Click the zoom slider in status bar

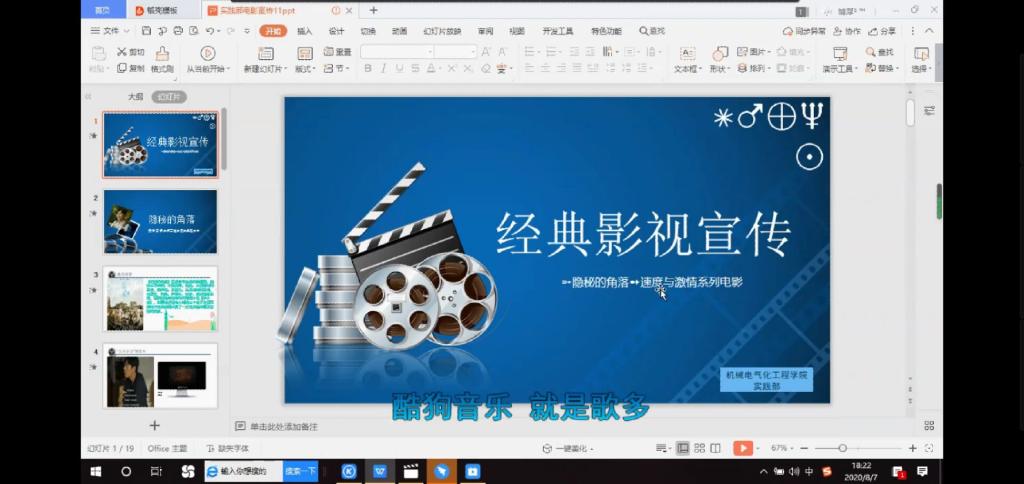(843, 448)
